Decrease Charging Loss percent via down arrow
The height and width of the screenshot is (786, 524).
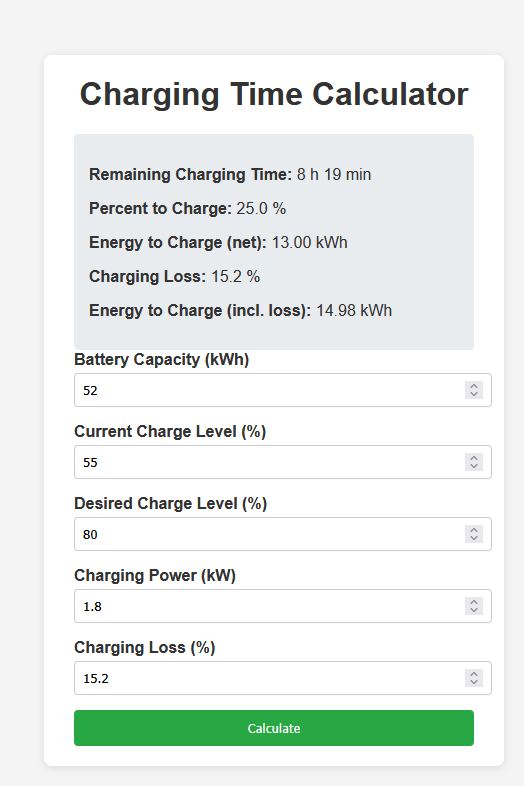pos(474,682)
